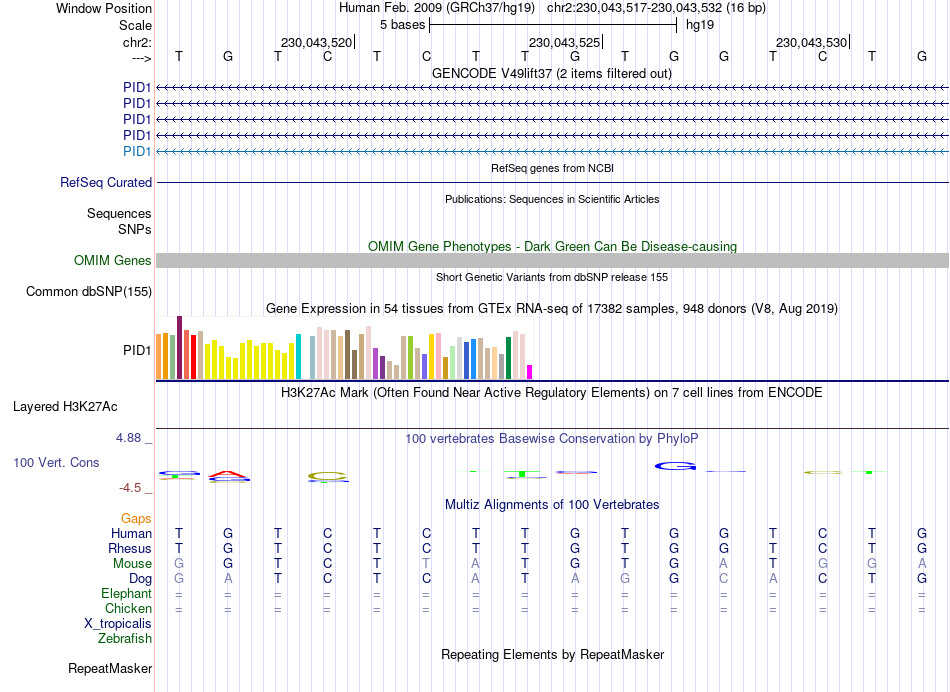This screenshot has width=950, height=692.
Task: Open Gene Expression in 54 tissues title
Action: 552,308
